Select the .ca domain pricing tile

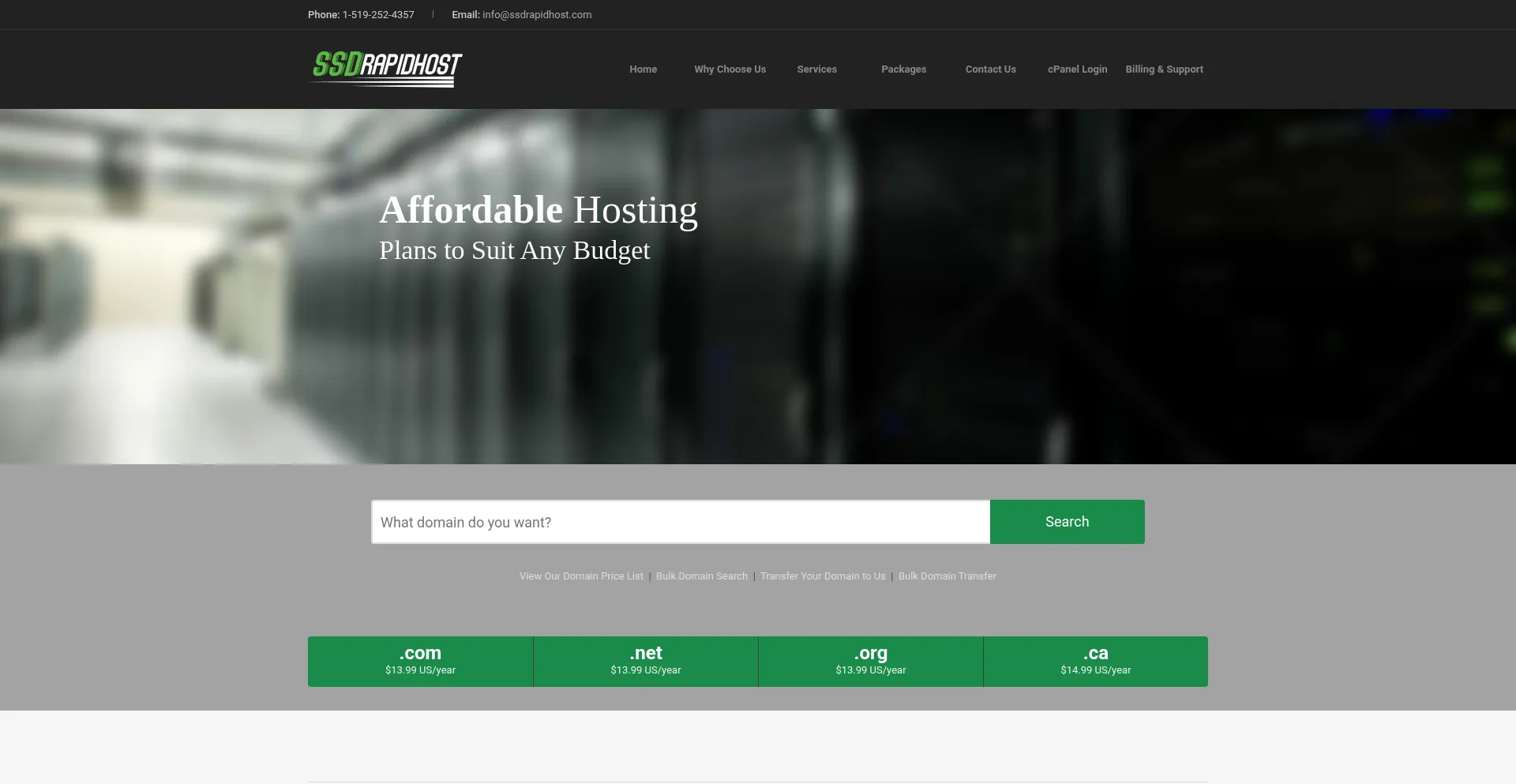click(1095, 661)
